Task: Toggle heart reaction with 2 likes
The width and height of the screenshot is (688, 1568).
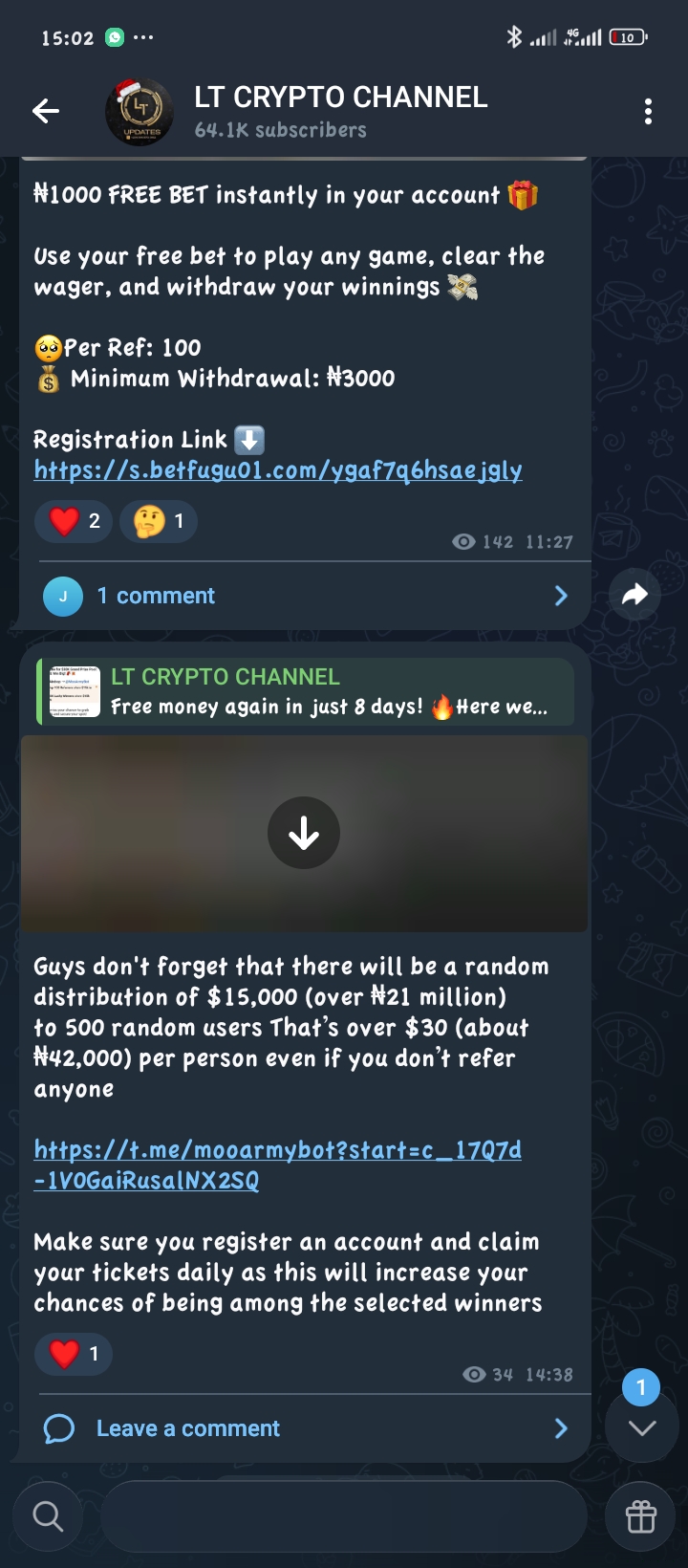Action: [x=74, y=521]
